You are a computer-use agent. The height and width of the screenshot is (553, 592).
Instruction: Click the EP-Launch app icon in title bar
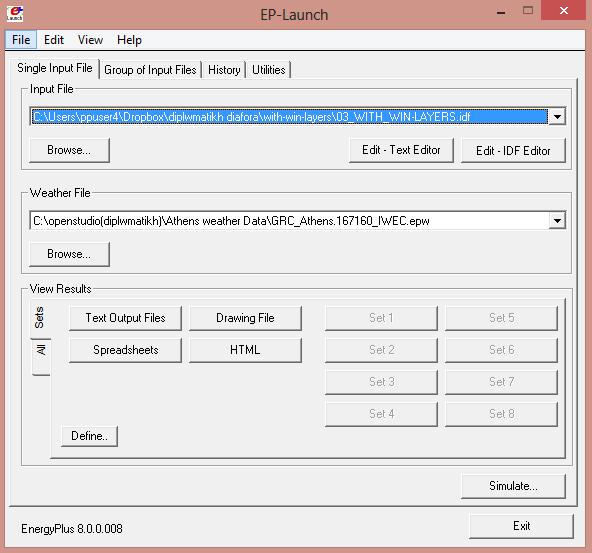coord(15,13)
